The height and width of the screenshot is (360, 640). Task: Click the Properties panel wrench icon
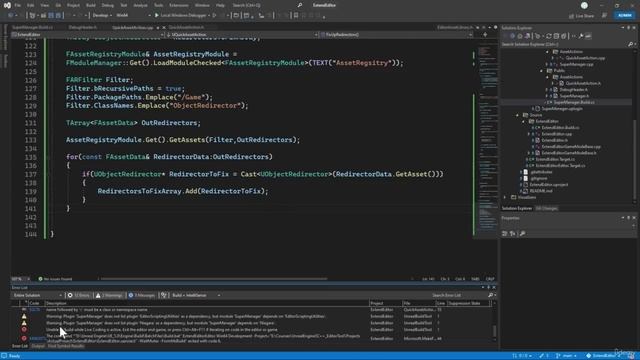pos(522,233)
